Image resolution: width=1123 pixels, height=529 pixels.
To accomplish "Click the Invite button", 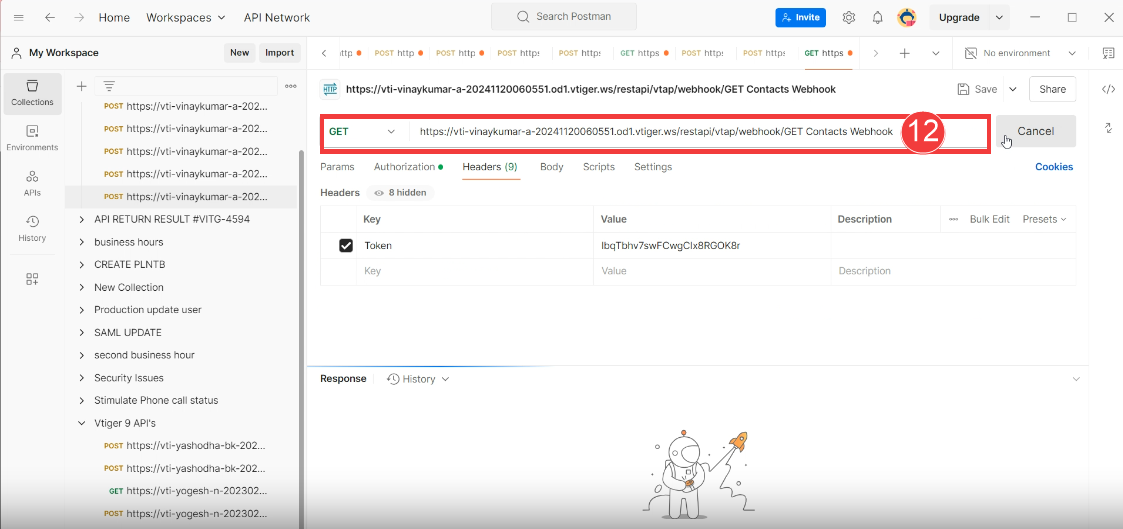I will pyautogui.click(x=801, y=17).
